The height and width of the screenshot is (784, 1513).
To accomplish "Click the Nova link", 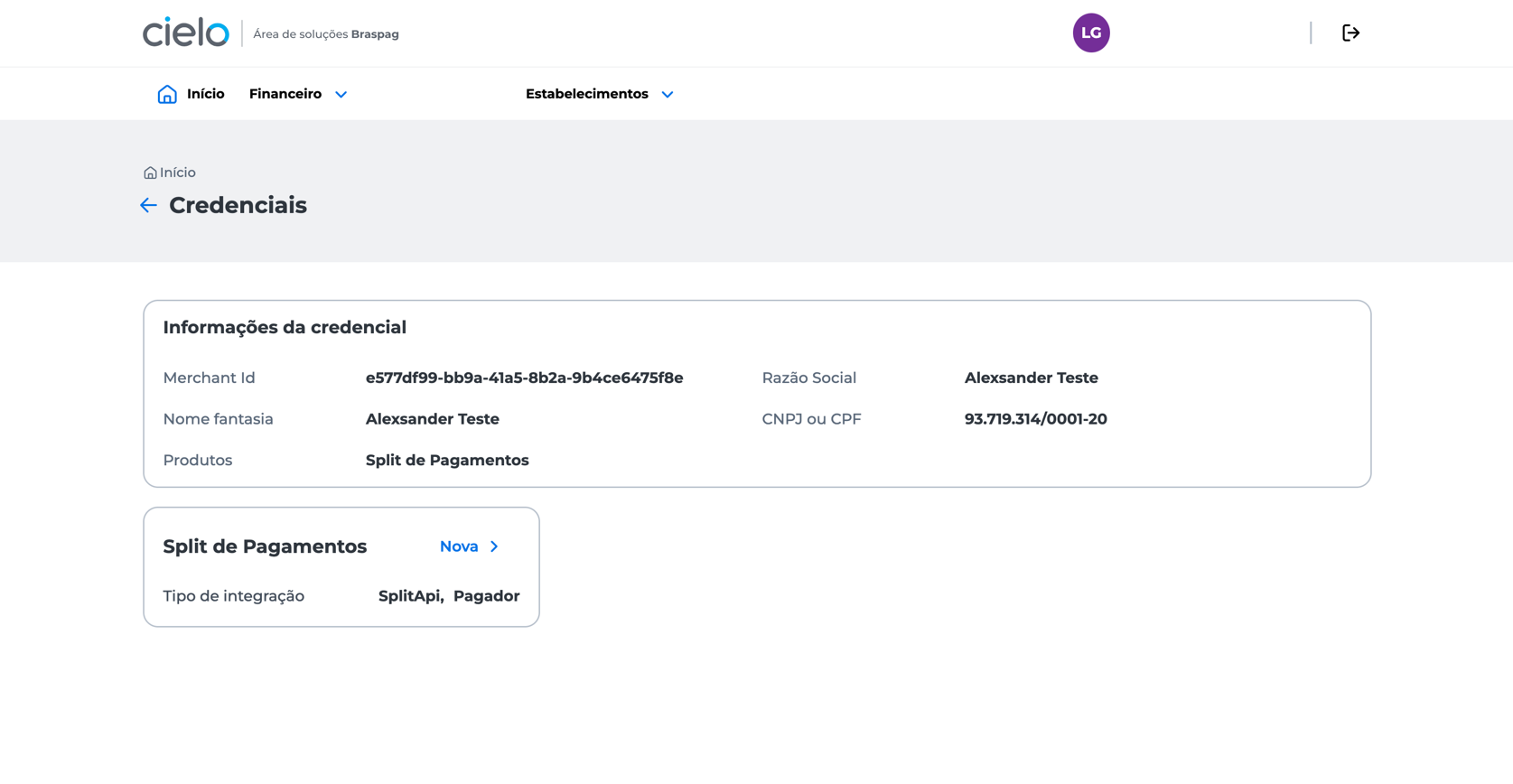I will pos(459,546).
